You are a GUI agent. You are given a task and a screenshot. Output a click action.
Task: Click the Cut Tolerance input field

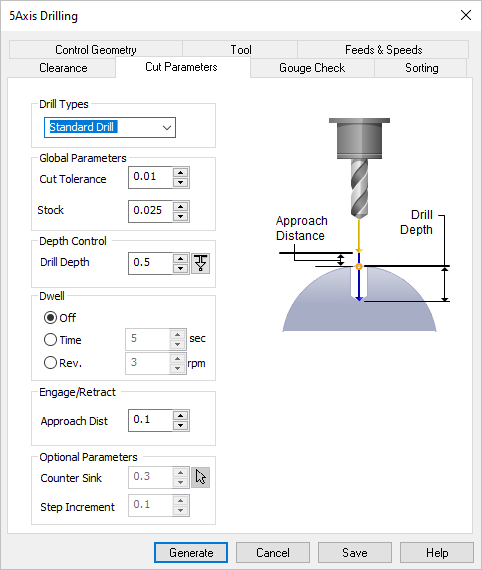[x=150, y=177]
